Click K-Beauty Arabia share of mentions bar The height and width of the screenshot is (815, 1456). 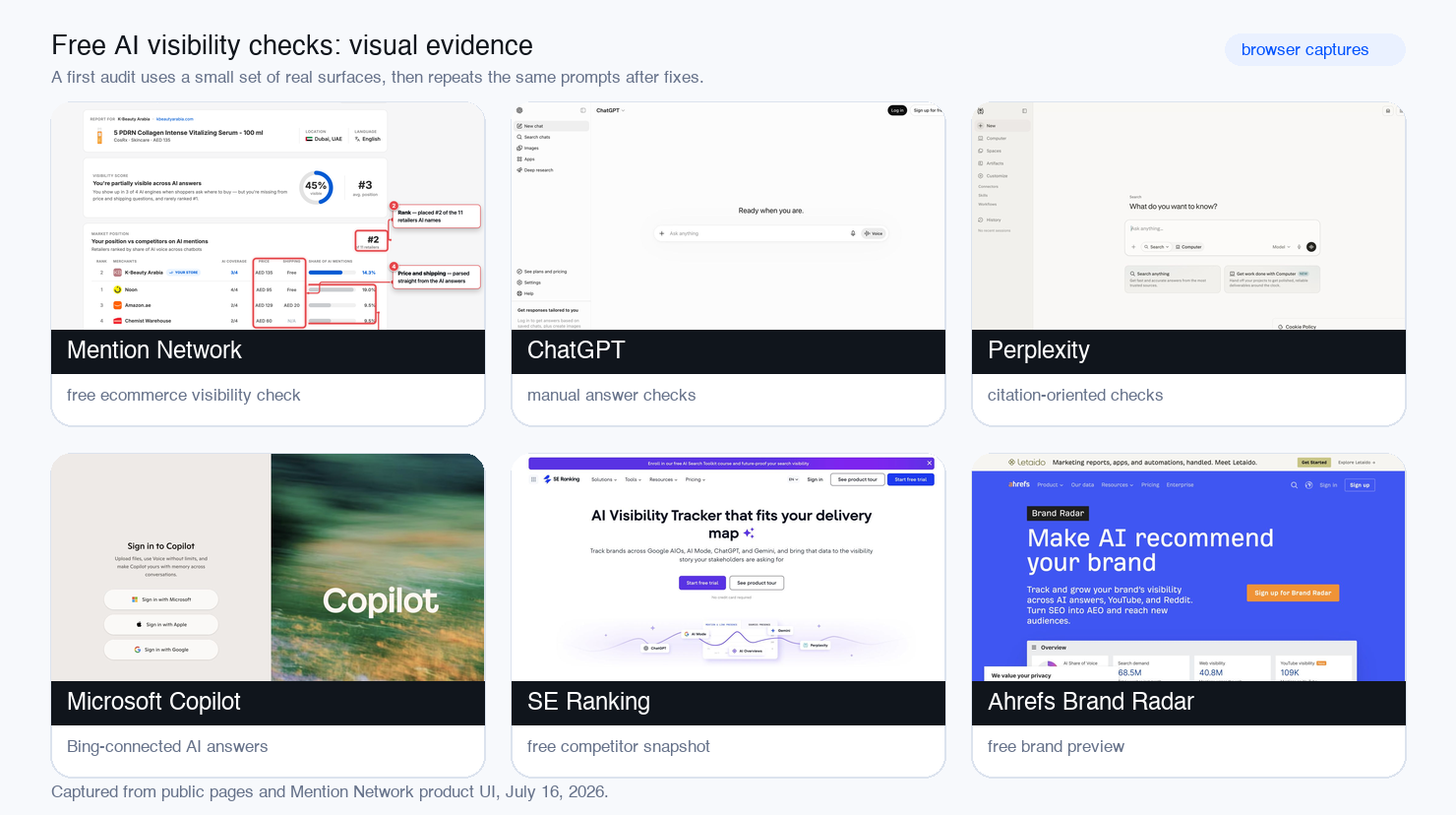click(332, 273)
